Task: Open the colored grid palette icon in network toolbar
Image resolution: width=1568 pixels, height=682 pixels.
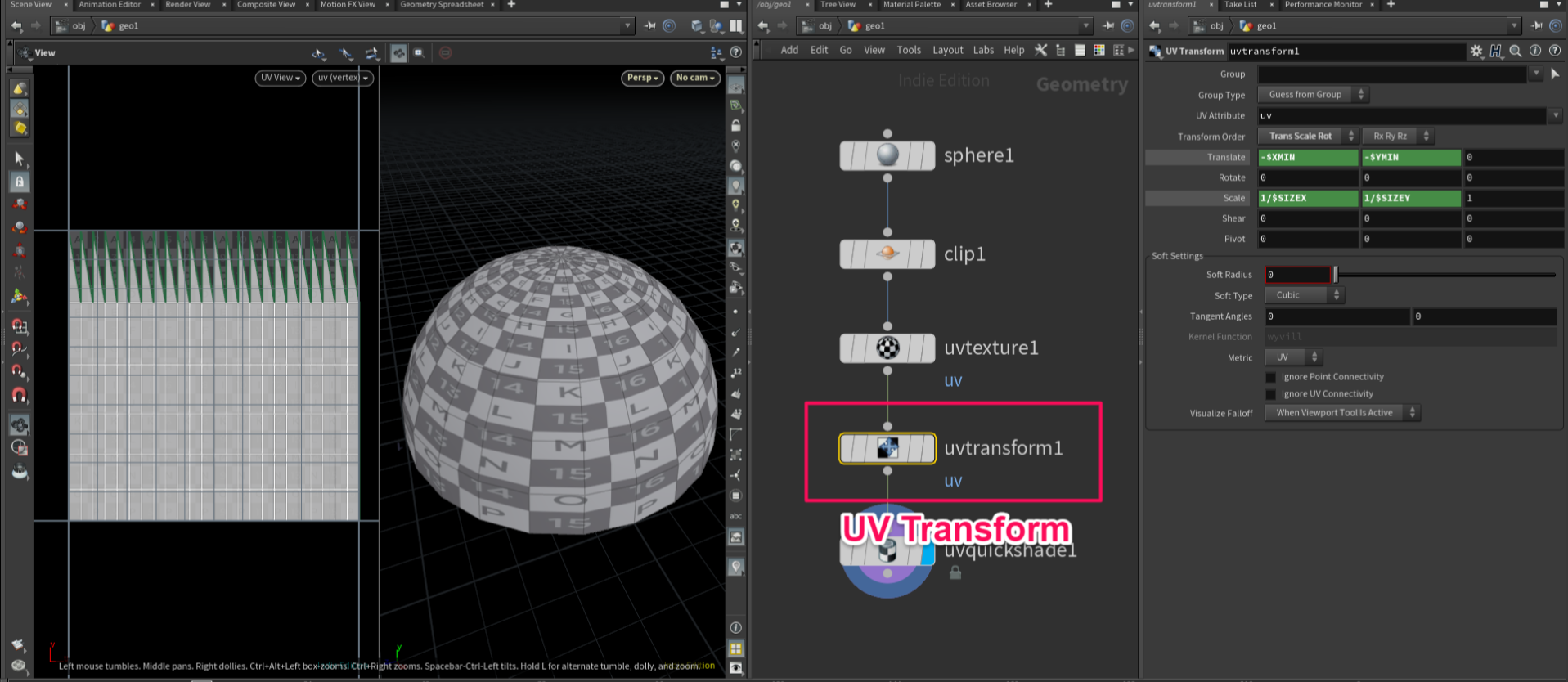Action: pyautogui.click(x=1098, y=50)
